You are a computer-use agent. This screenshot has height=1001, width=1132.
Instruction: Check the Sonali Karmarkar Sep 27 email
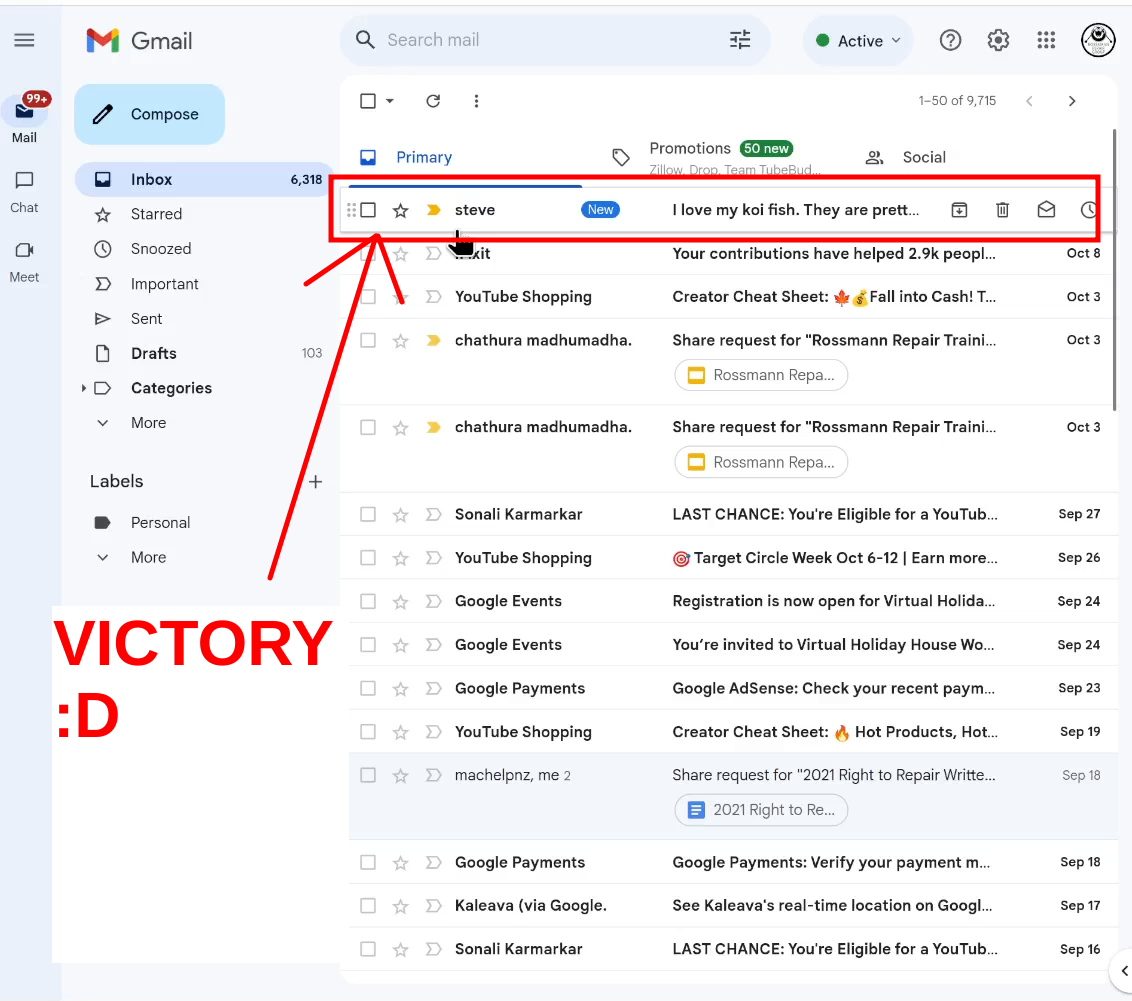pyautogui.click(x=368, y=515)
